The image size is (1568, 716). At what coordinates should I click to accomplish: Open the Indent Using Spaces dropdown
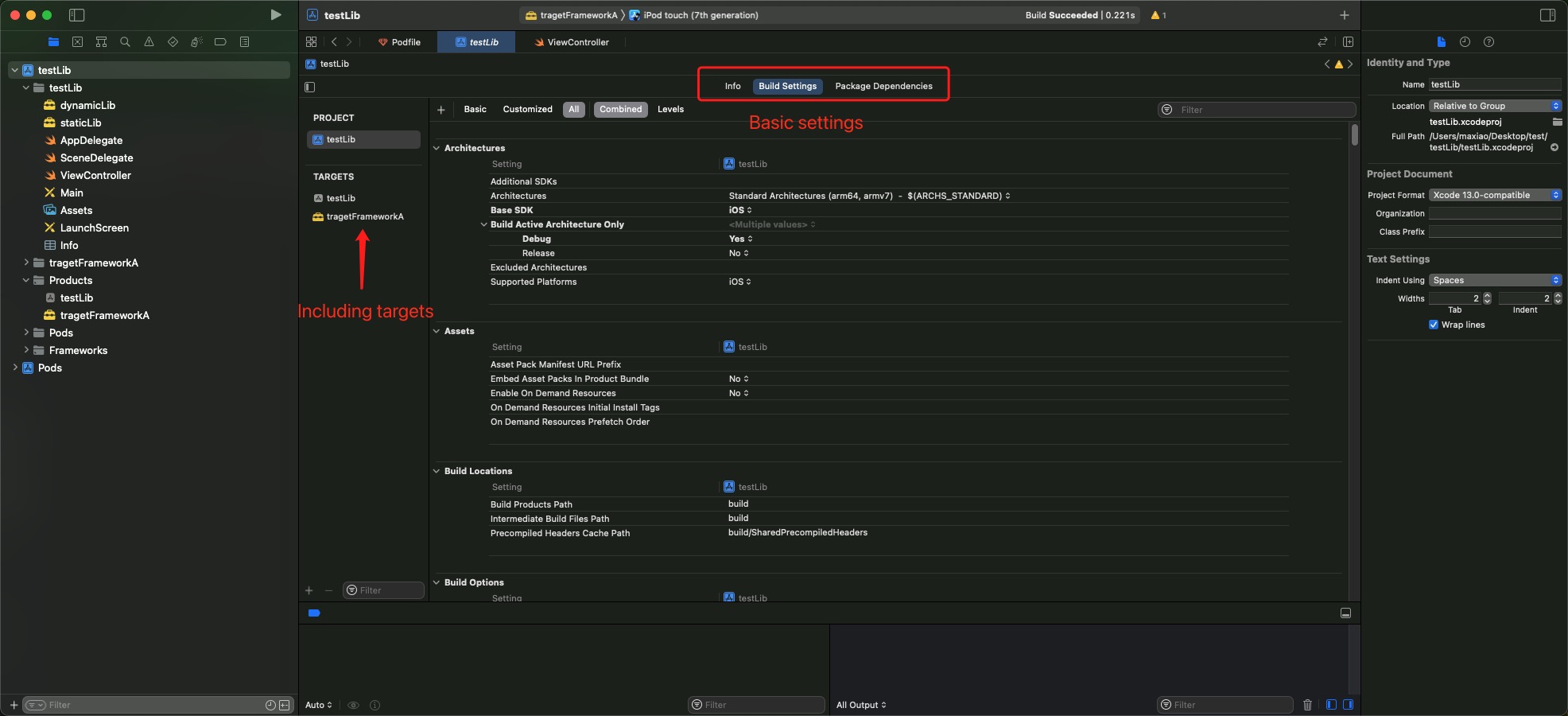click(1495, 280)
